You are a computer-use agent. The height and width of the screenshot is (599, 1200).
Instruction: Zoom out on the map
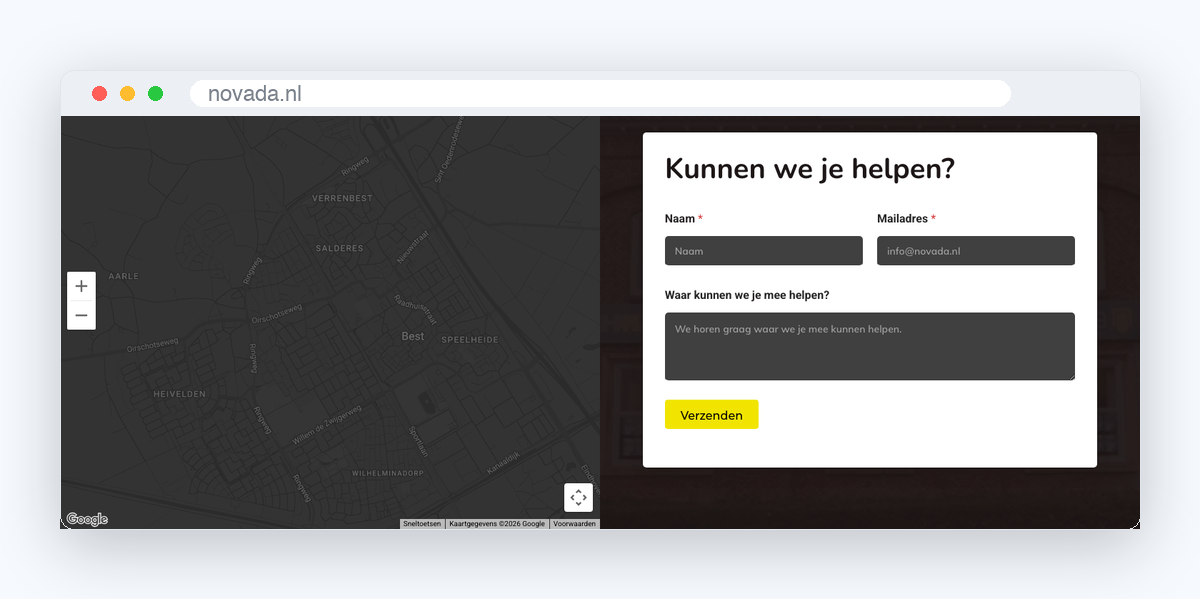click(81, 315)
